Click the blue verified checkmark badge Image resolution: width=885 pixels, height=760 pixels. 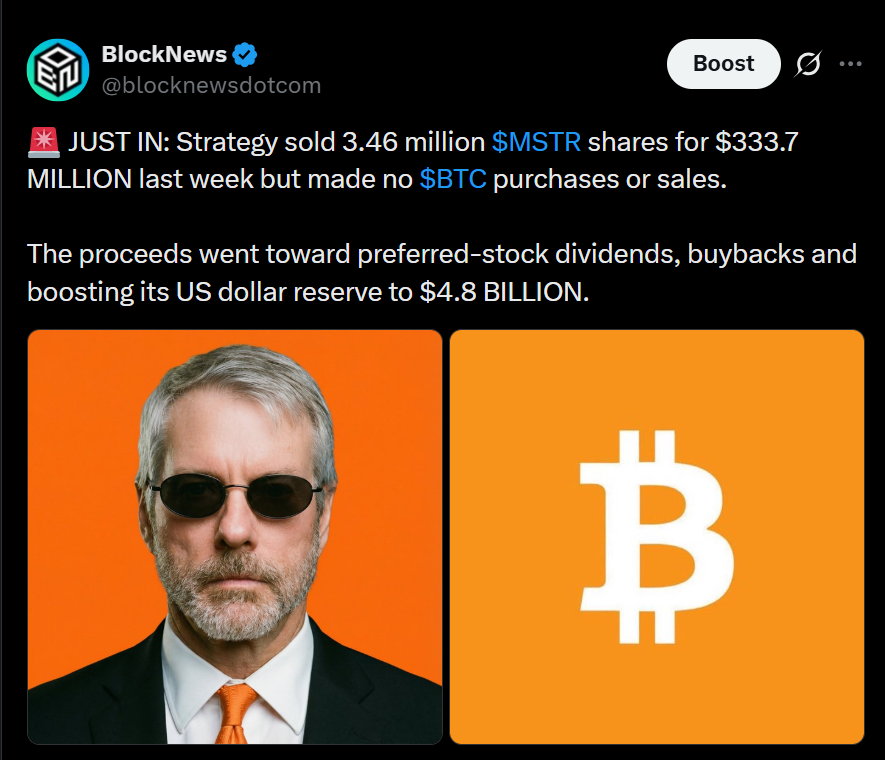(x=245, y=55)
